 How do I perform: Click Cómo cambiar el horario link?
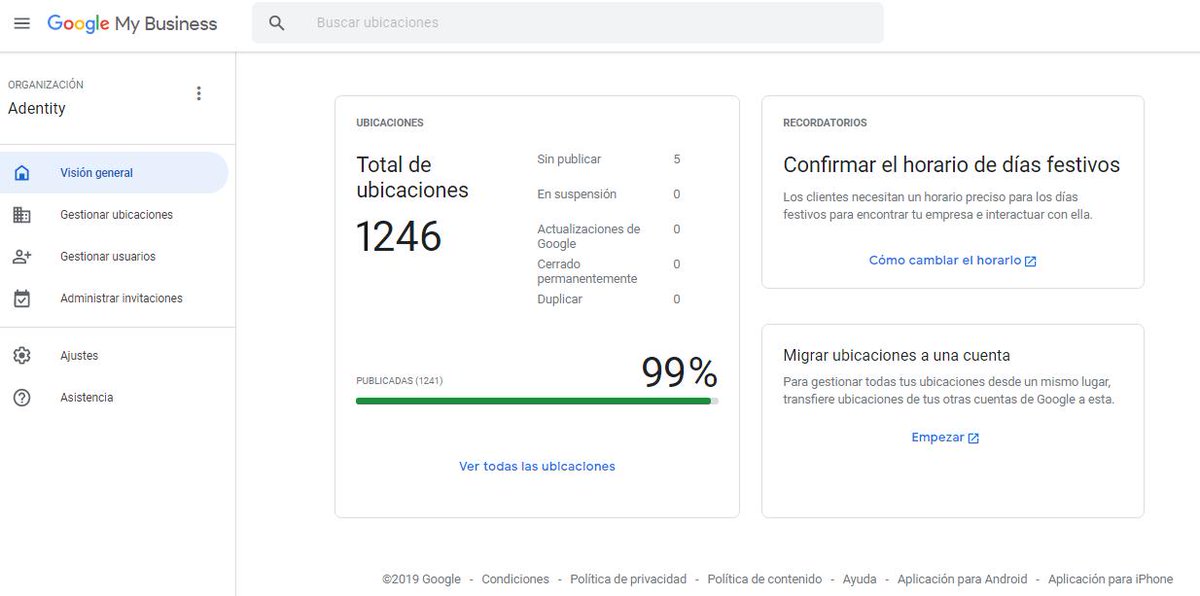(x=945, y=260)
